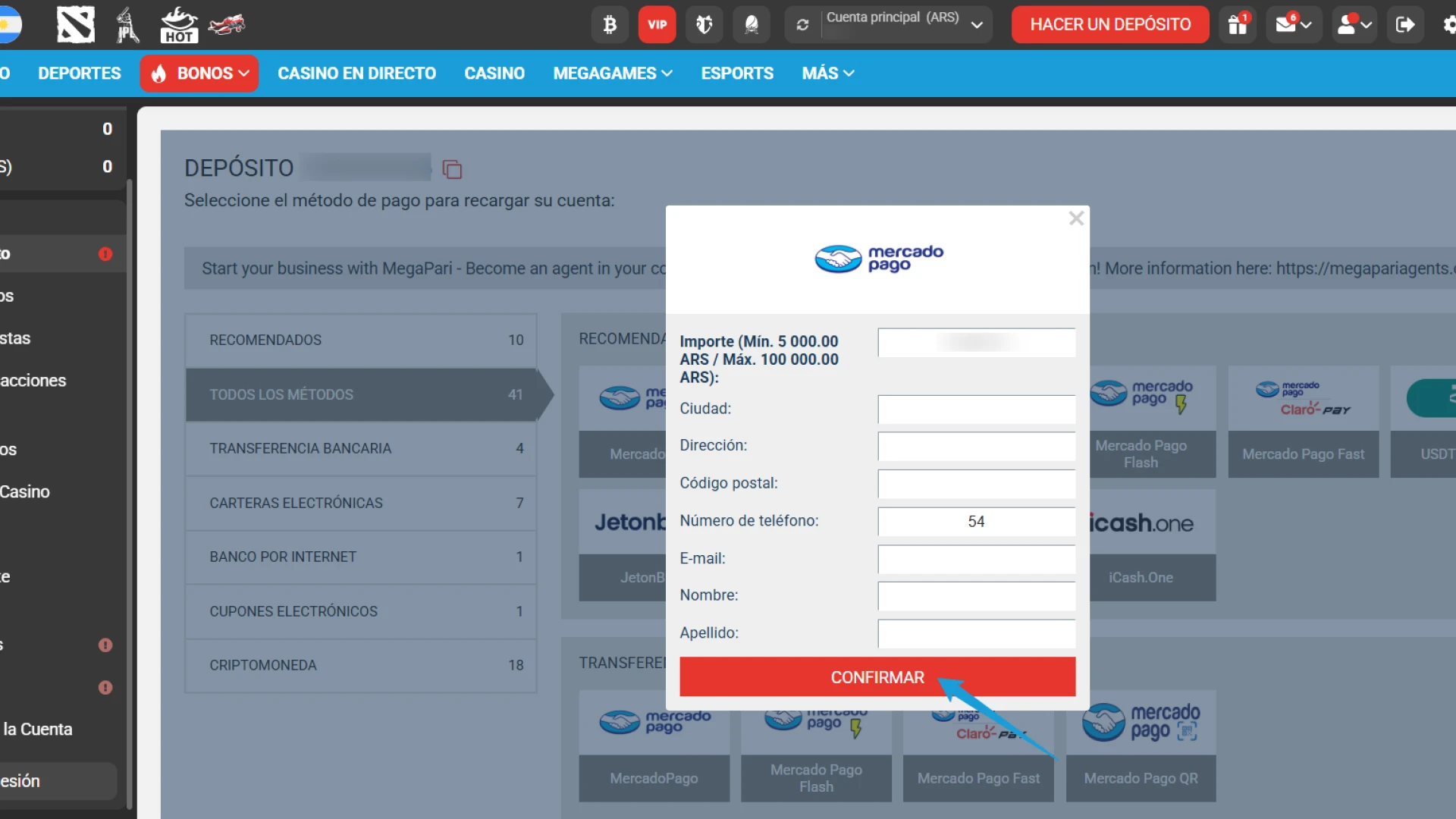1456x819 pixels.
Task: Click the rocket promo icon
Action: pos(752,24)
